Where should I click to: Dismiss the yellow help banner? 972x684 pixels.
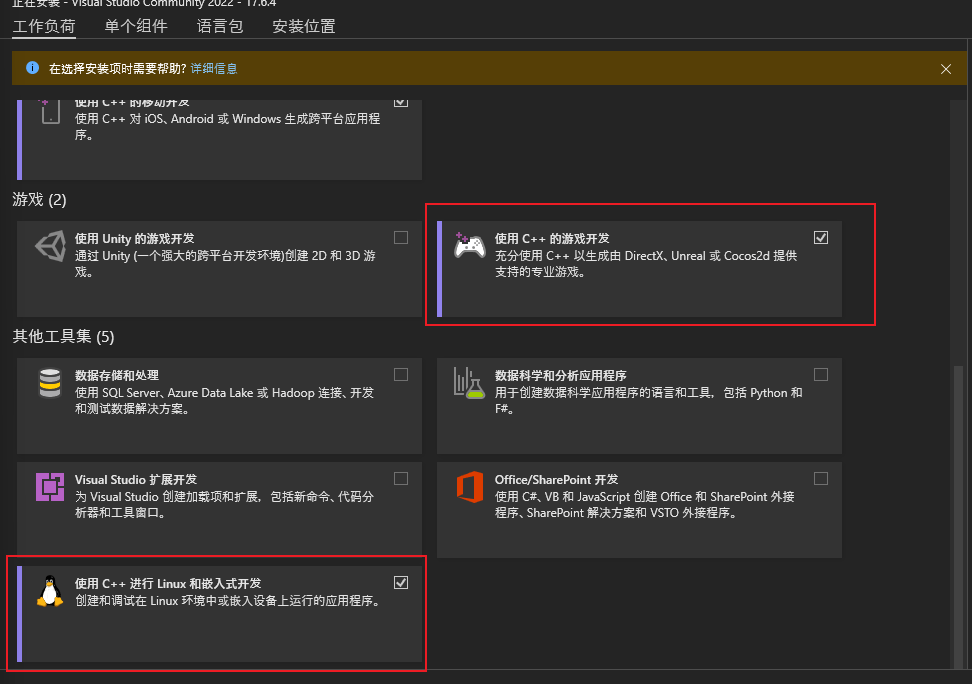click(x=945, y=69)
